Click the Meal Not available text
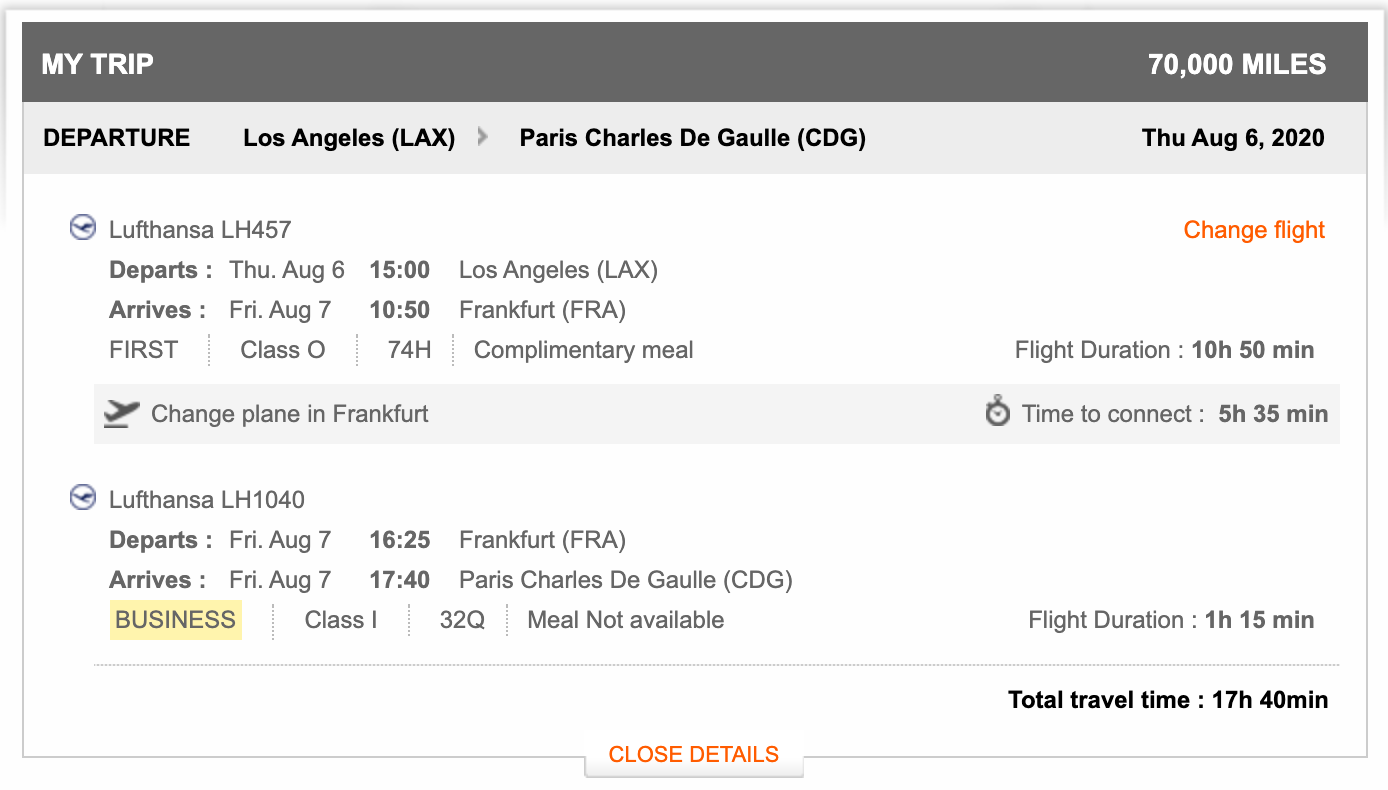The image size is (1388, 790). point(625,620)
